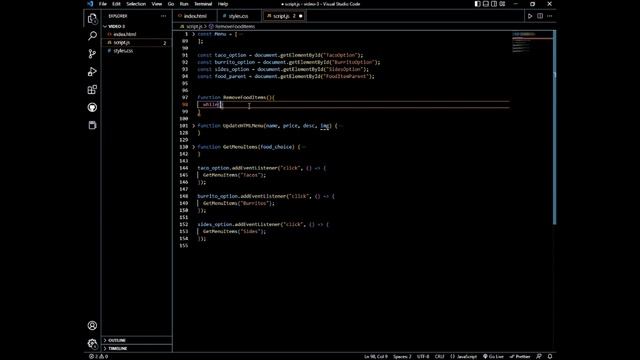Click the minimap code overview
The height and width of the screenshot is (360, 640).
tap(532, 43)
